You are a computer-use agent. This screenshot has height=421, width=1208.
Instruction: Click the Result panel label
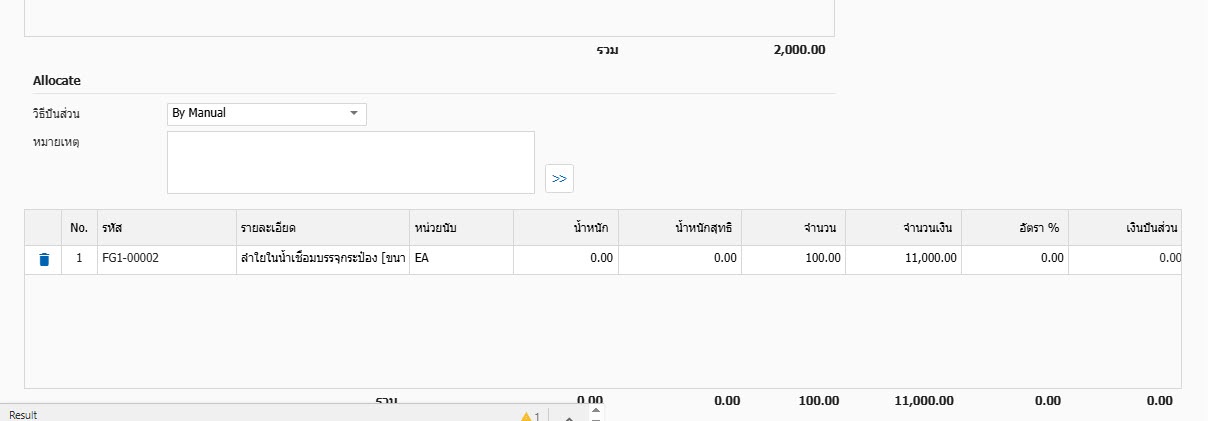coord(23,415)
